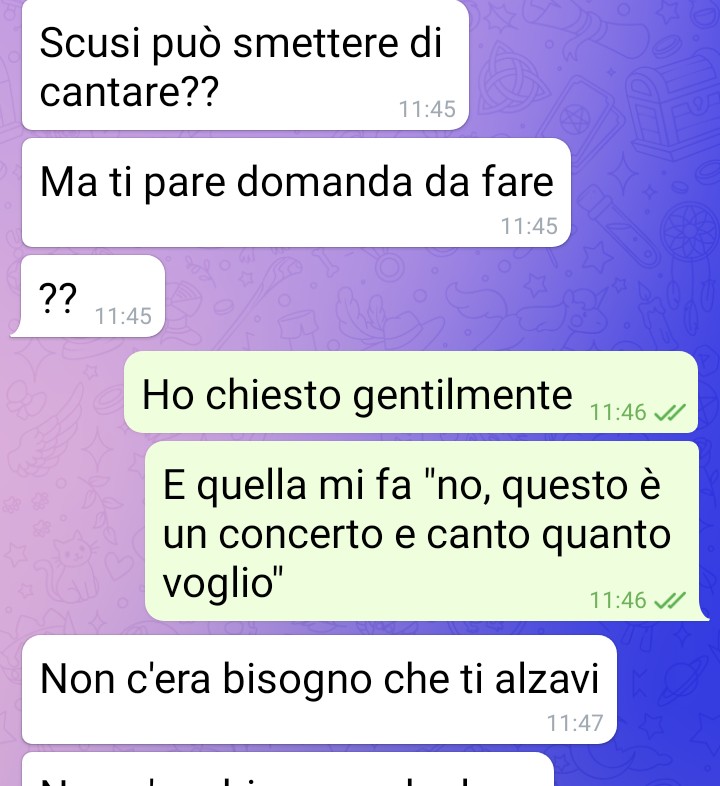Click read checkmarks on the concerto message
Viewport: 720px width, 786px height.
tap(670, 600)
